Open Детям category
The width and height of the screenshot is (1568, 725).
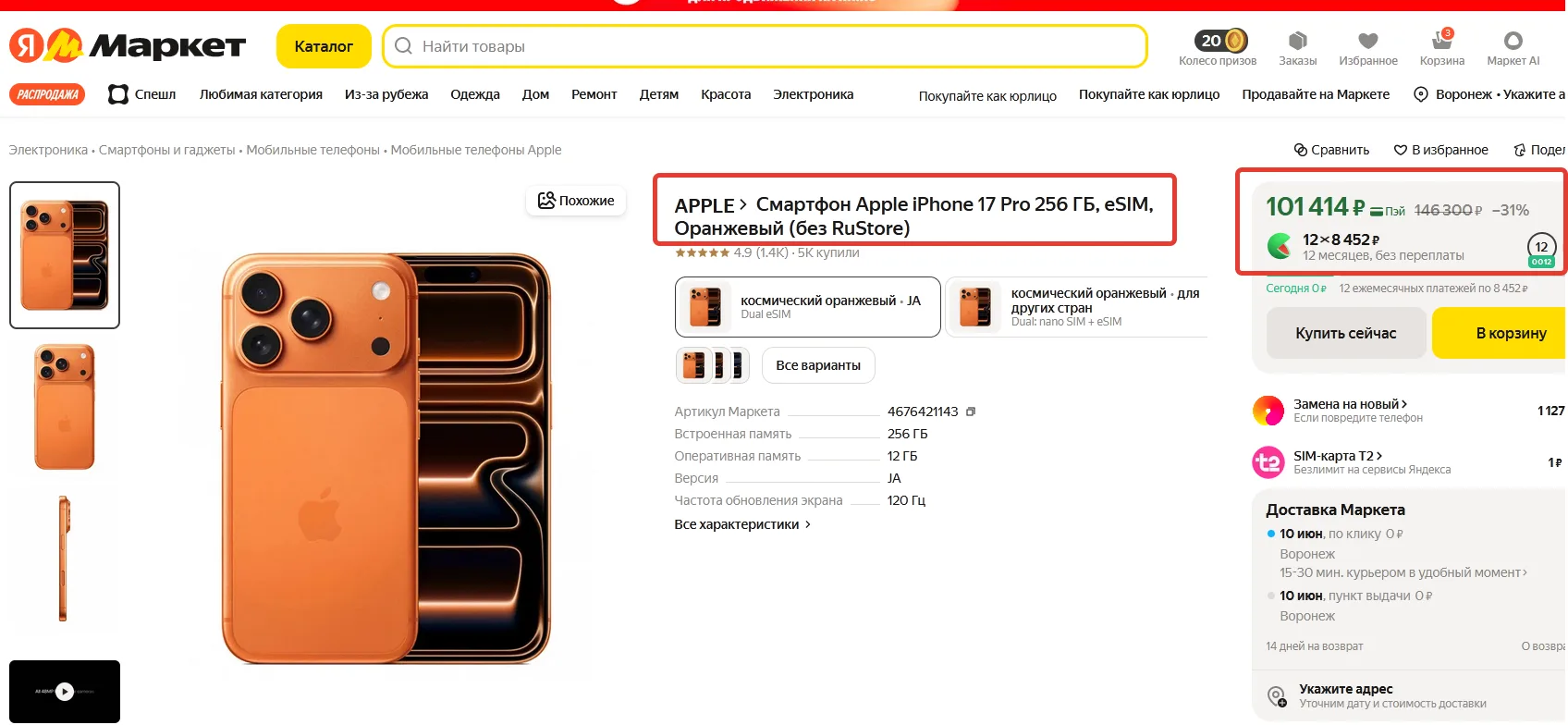(x=659, y=94)
